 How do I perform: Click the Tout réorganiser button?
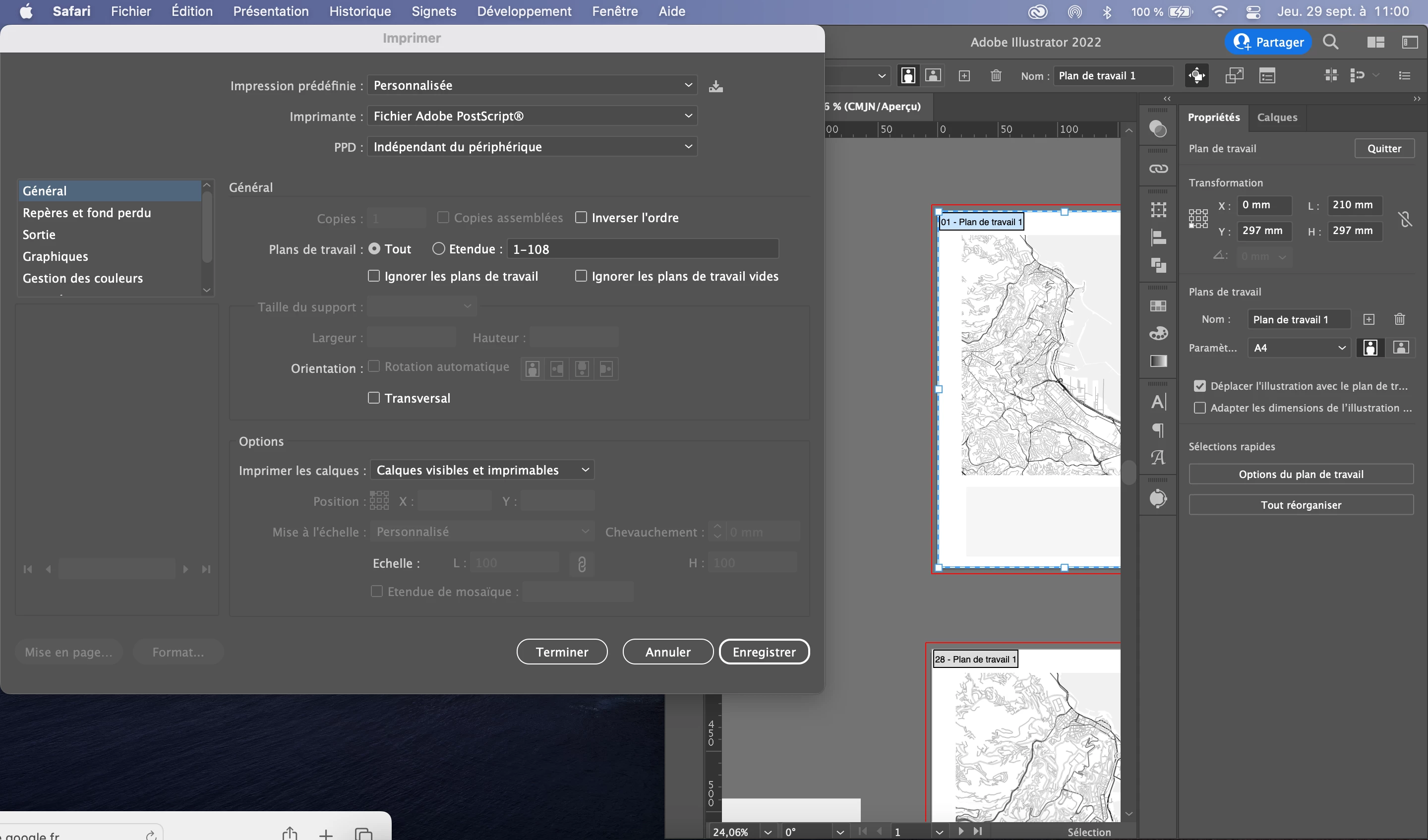pyautogui.click(x=1301, y=504)
